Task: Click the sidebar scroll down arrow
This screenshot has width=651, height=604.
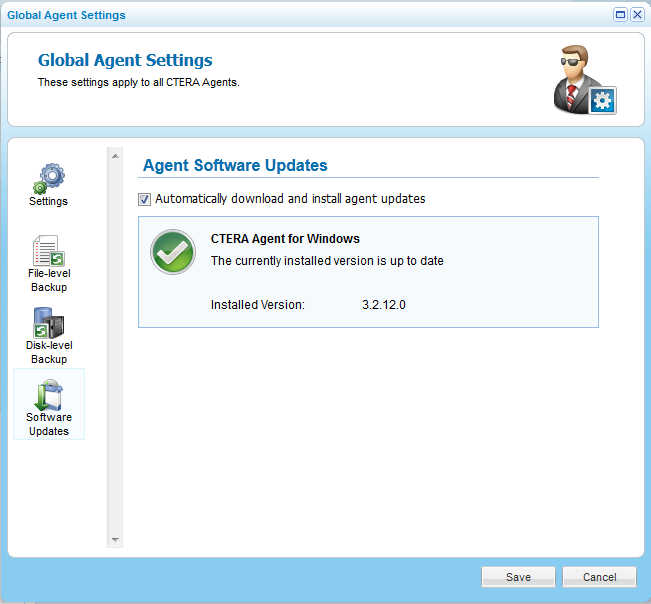Action: click(x=115, y=540)
